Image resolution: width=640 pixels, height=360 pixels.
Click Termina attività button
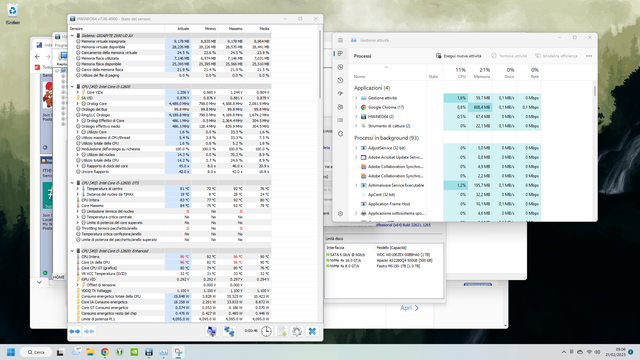coord(509,56)
